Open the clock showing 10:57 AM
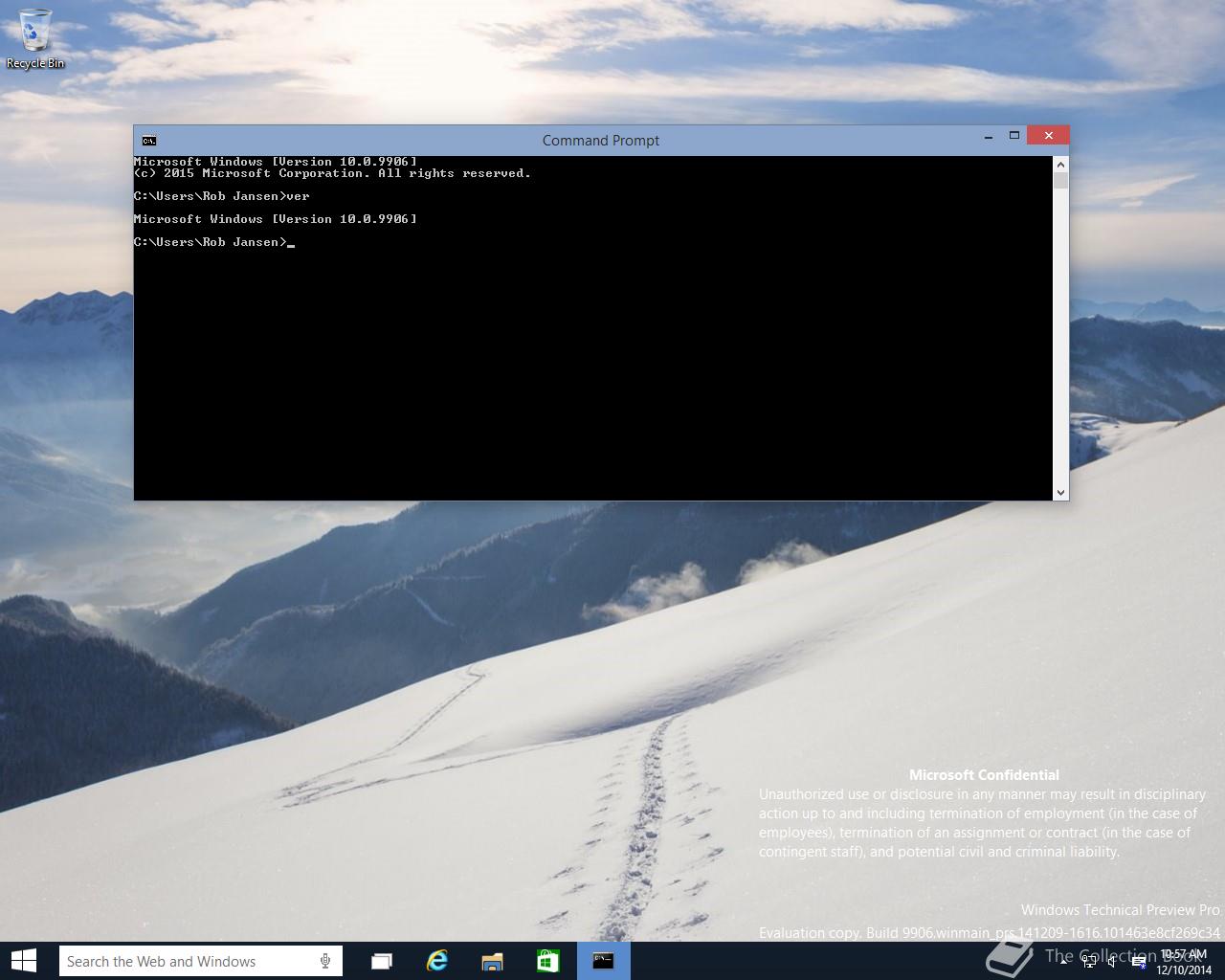 pos(1185,962)
